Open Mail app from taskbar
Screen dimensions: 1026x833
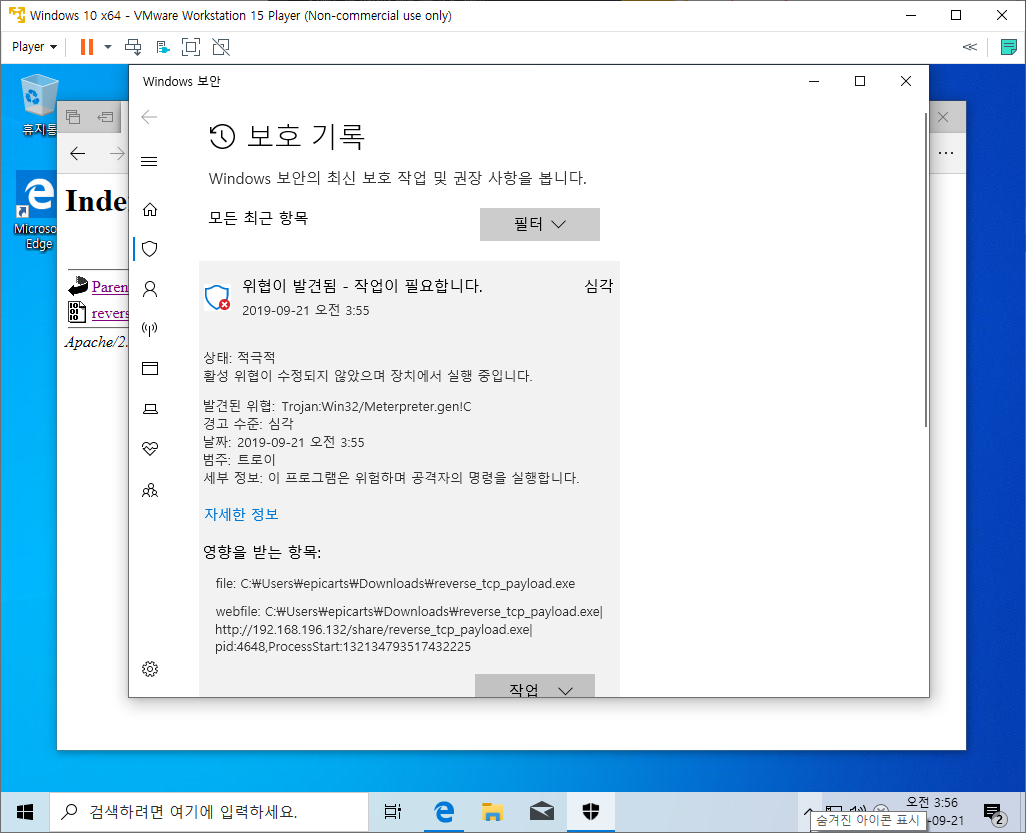coord(542,812)
